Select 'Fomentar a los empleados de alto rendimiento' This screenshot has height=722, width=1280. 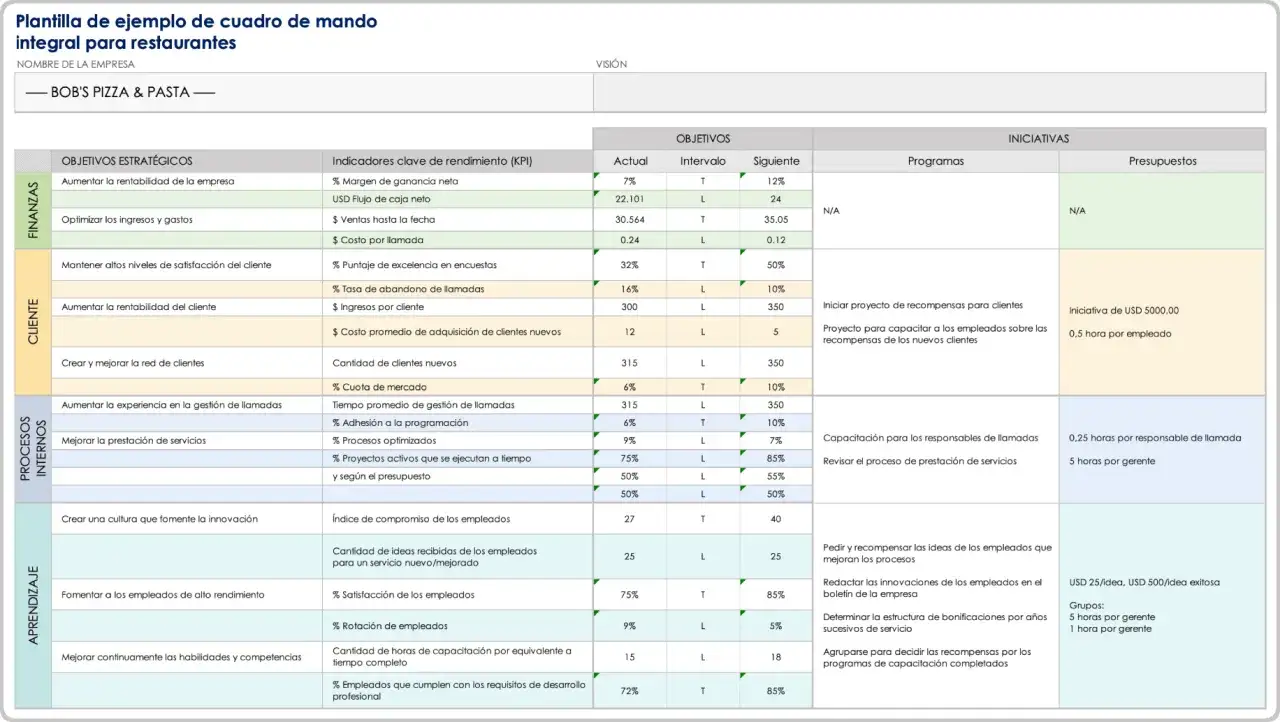pos(163,595)
